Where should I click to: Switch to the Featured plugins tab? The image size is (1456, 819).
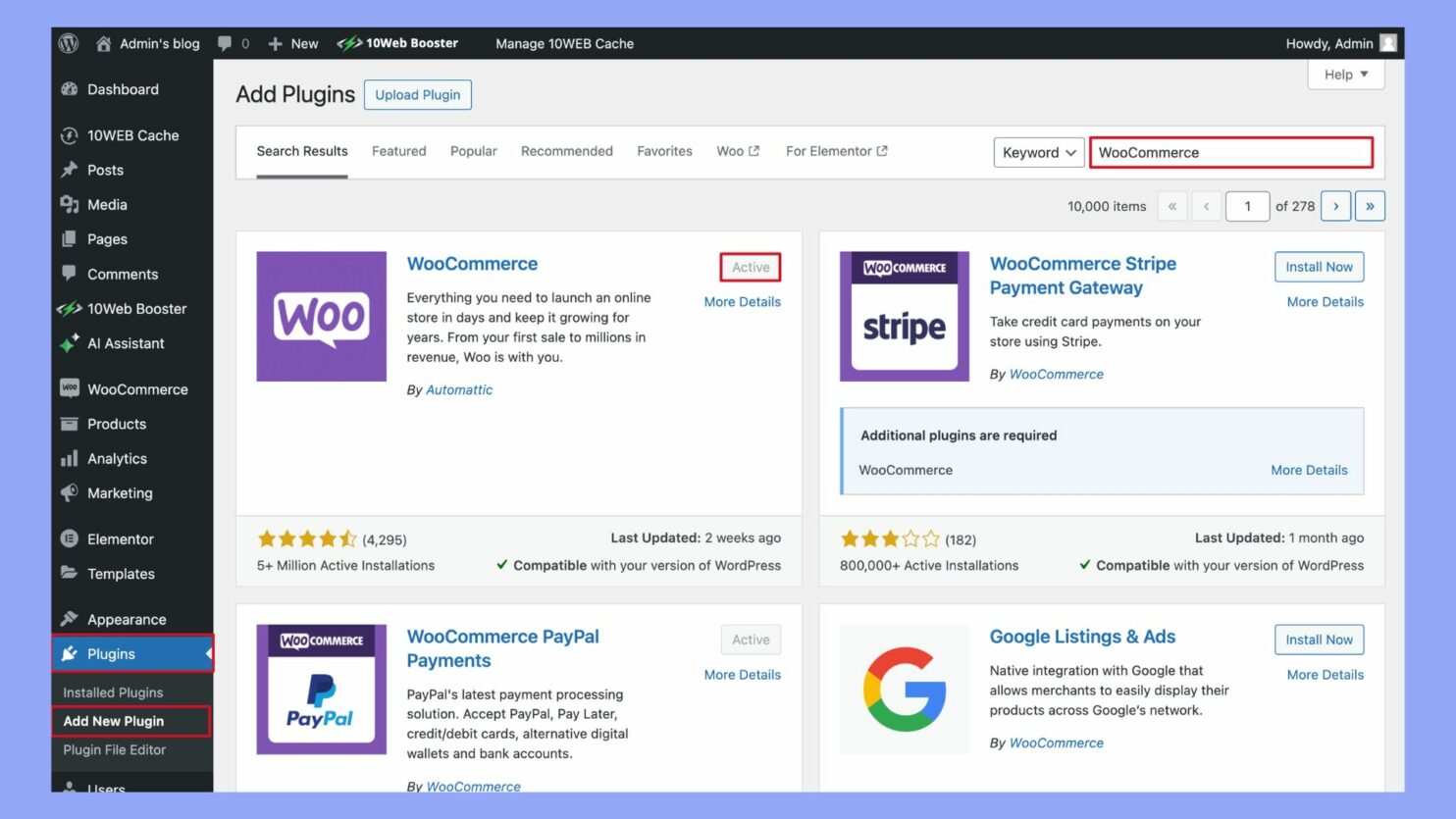click(398, 151)
